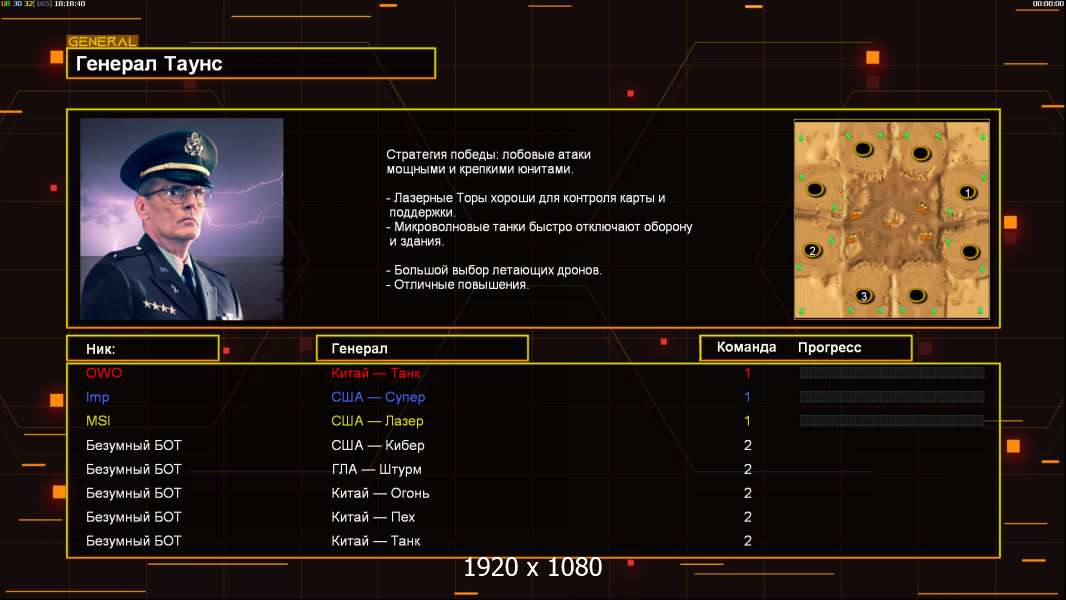
Task: Click the Генерал Таунс title field
Action: point(251,63)
